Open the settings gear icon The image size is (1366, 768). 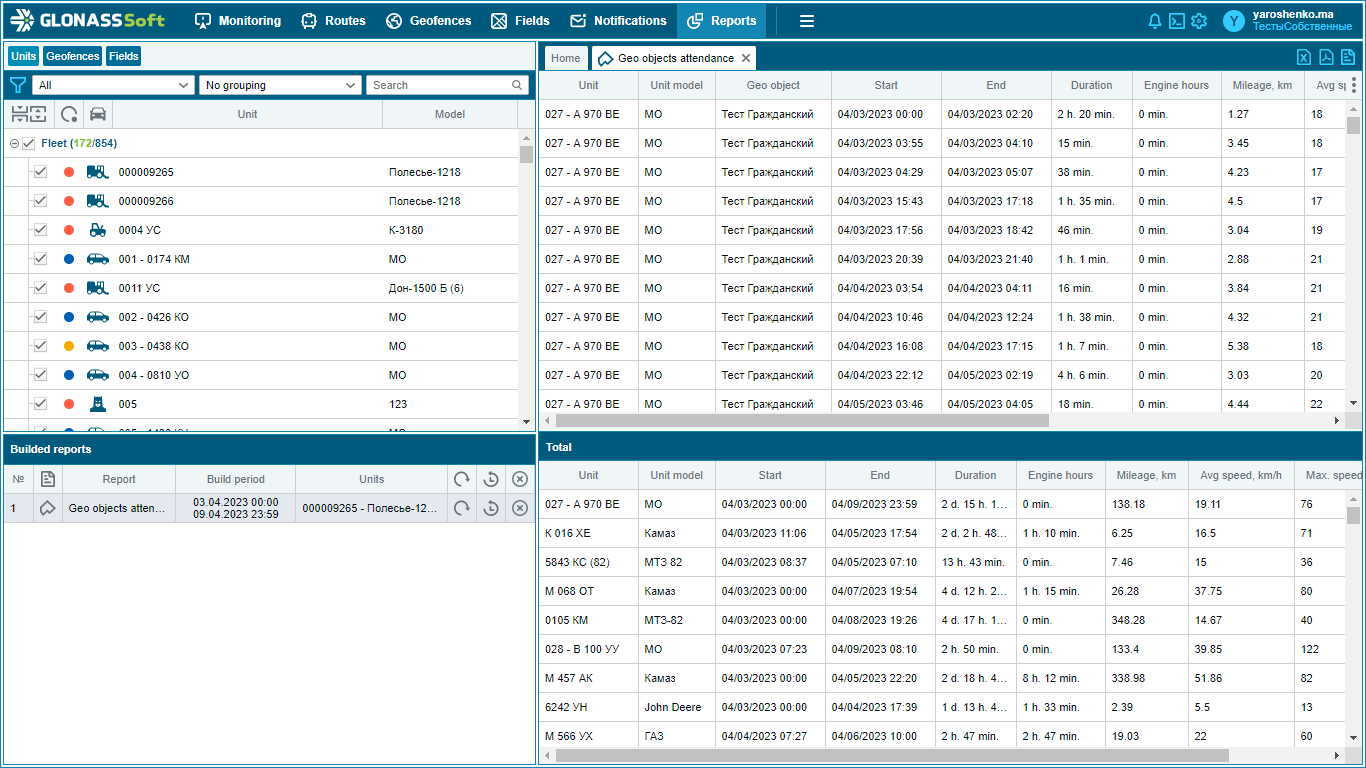point(1199,21)
